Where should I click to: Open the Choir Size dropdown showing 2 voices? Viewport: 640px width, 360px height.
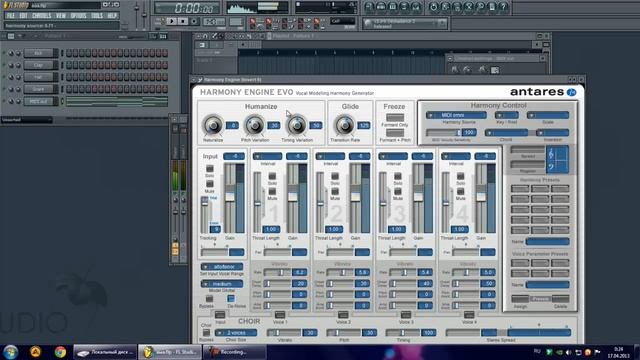pyautogui.click(x=236, y=333)
